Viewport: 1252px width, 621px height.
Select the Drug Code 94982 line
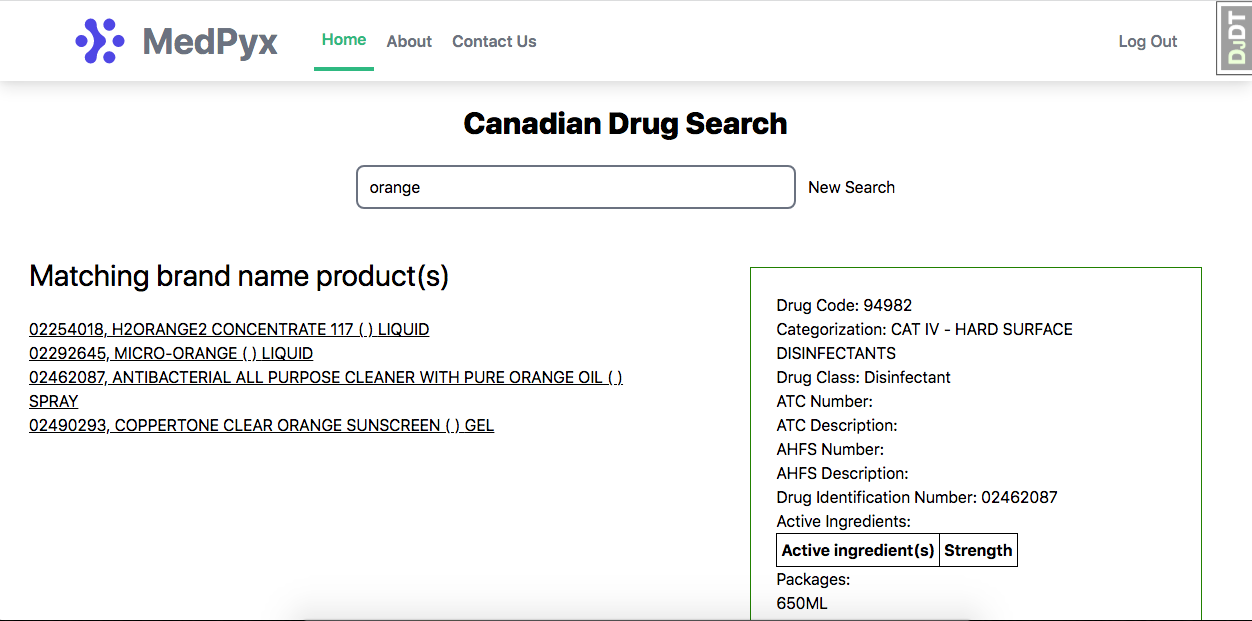844,305
